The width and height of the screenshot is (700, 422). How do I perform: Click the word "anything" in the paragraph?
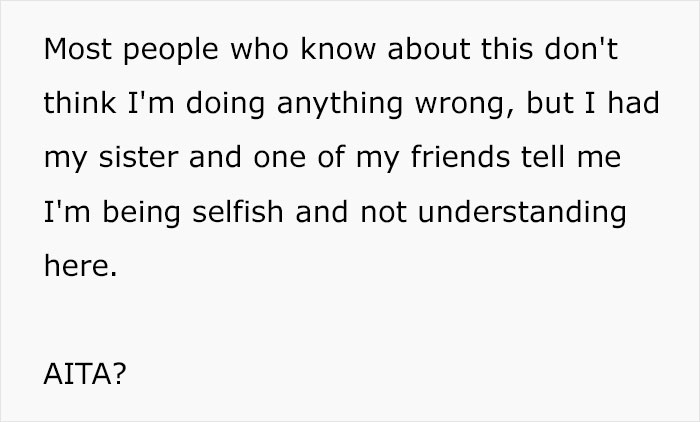click(x=340, y=104)
